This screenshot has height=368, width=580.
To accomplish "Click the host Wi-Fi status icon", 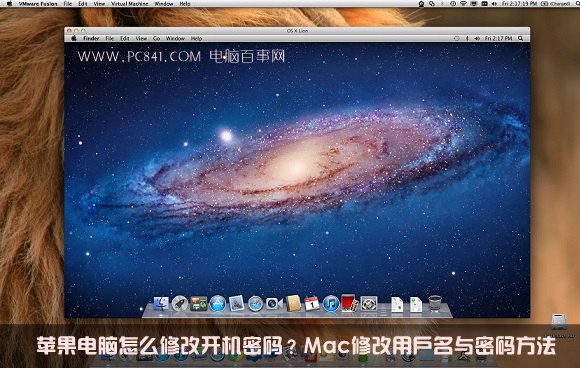I will point(463,4).
